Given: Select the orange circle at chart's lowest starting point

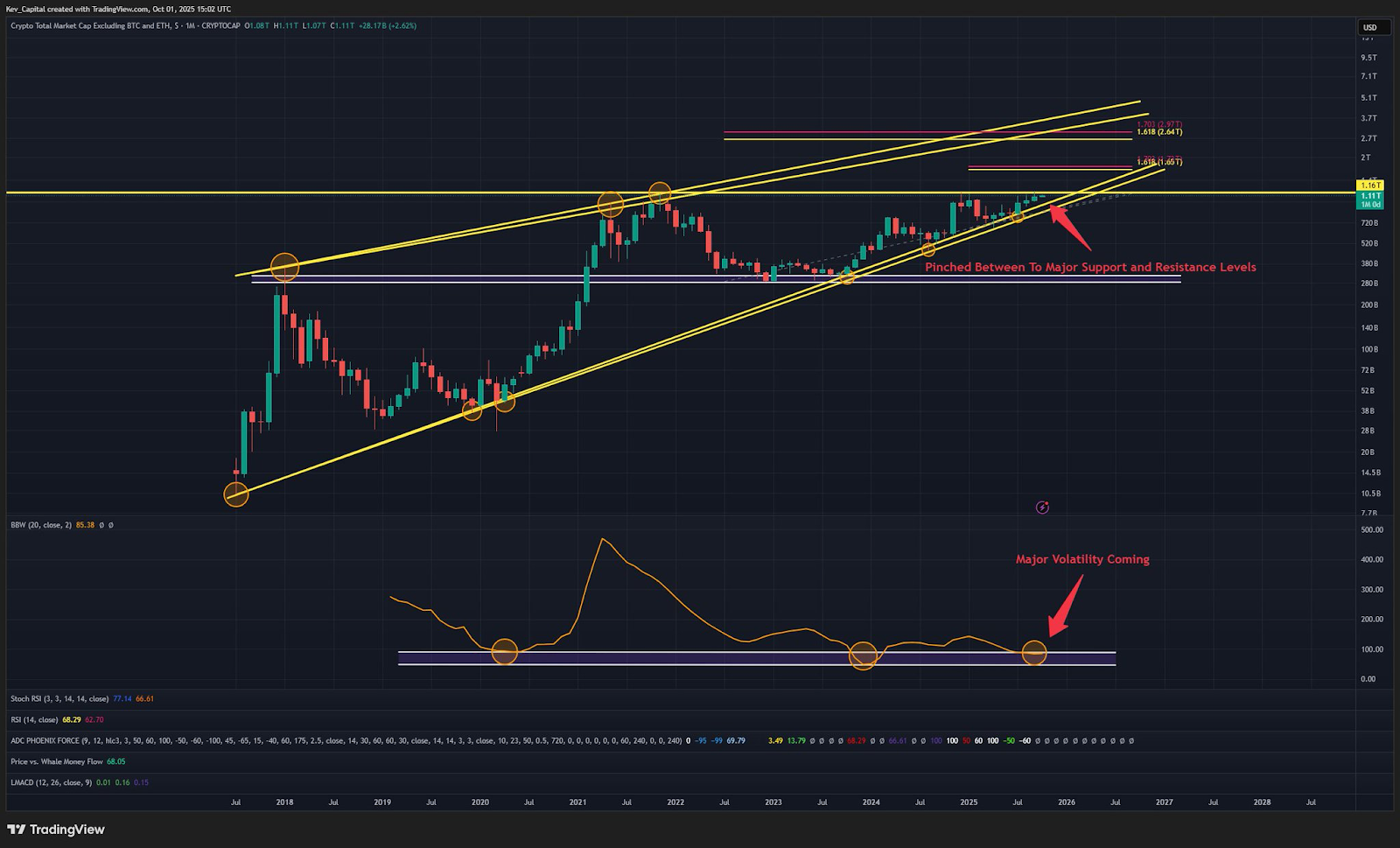Looking at the screenshot, I should coord(236,494).
